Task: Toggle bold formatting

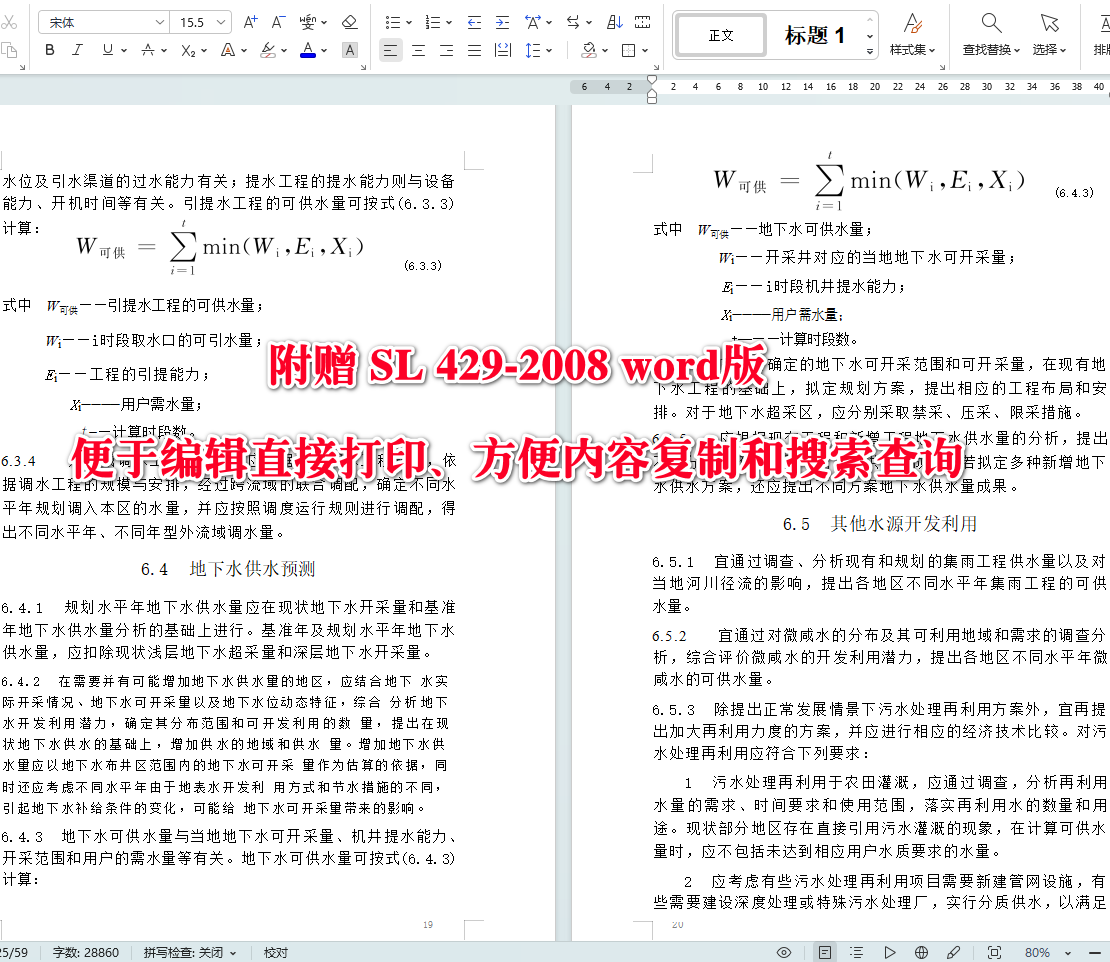Action: [49, 50]
